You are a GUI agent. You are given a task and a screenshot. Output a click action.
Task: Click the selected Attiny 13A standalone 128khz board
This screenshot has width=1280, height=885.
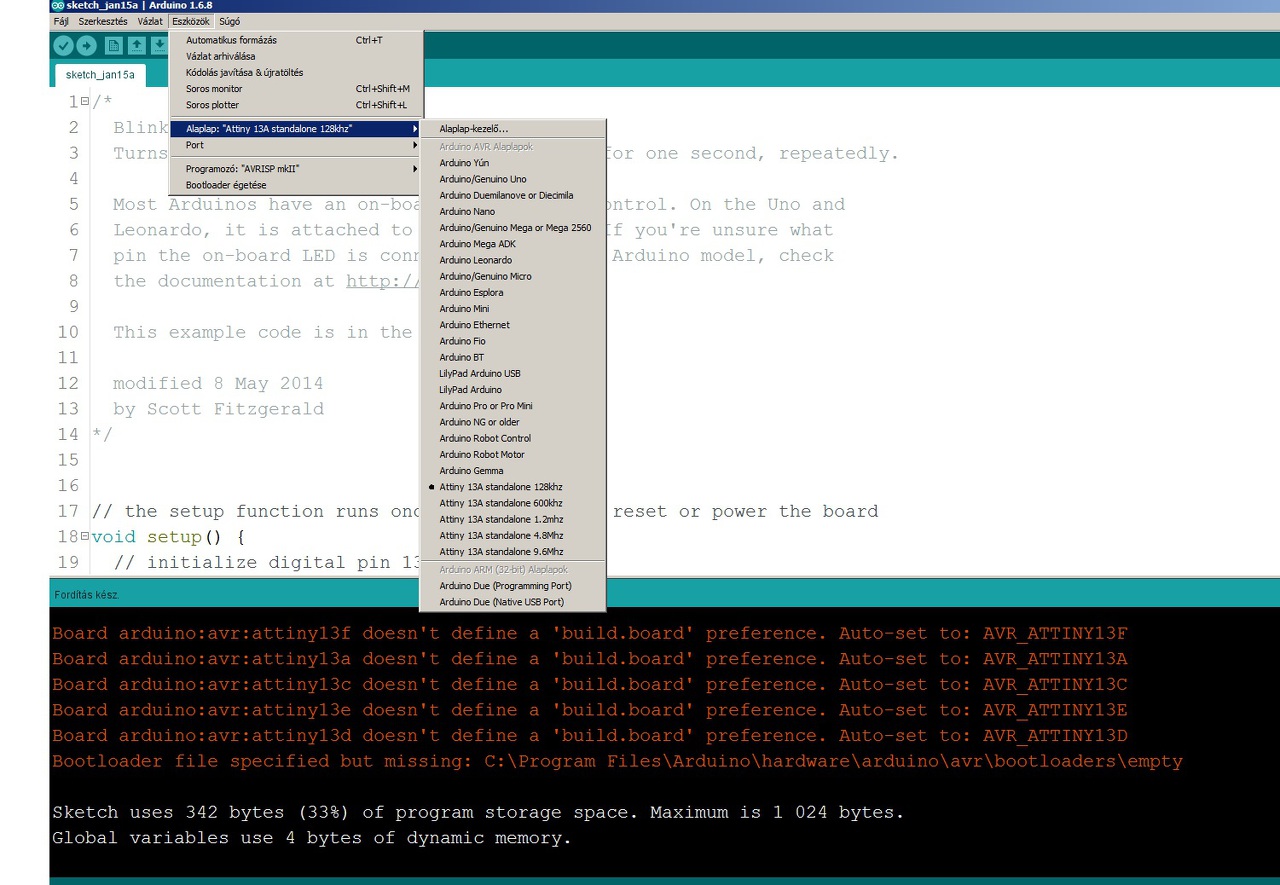pos(513,487)
